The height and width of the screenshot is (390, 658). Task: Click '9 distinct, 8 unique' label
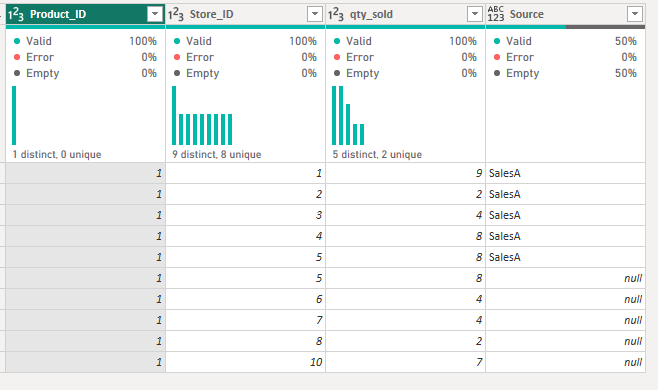pyautogui.click(x=217, y=154)
